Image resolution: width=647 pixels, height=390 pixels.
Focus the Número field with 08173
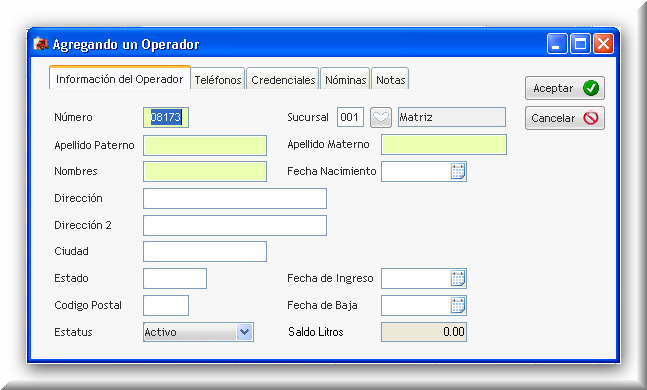click(x=166, y=118)
